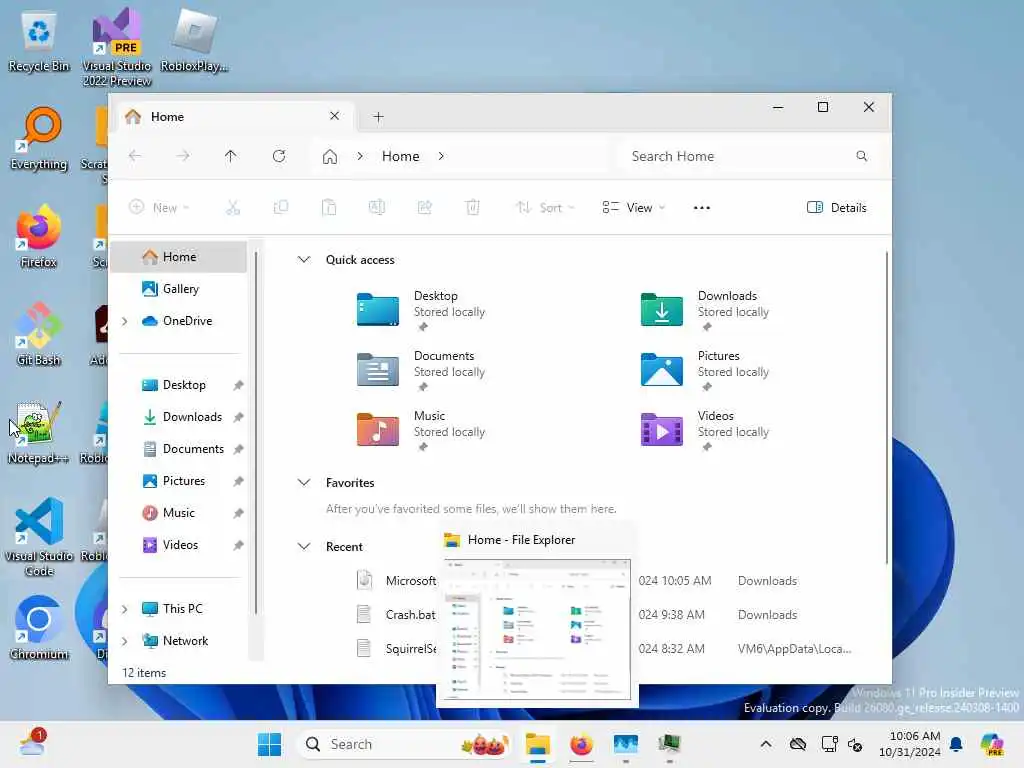The height and width of the screenshot is (768, 1024).
Task: Open the Windows Start button
Action: [x=269, y=744]
